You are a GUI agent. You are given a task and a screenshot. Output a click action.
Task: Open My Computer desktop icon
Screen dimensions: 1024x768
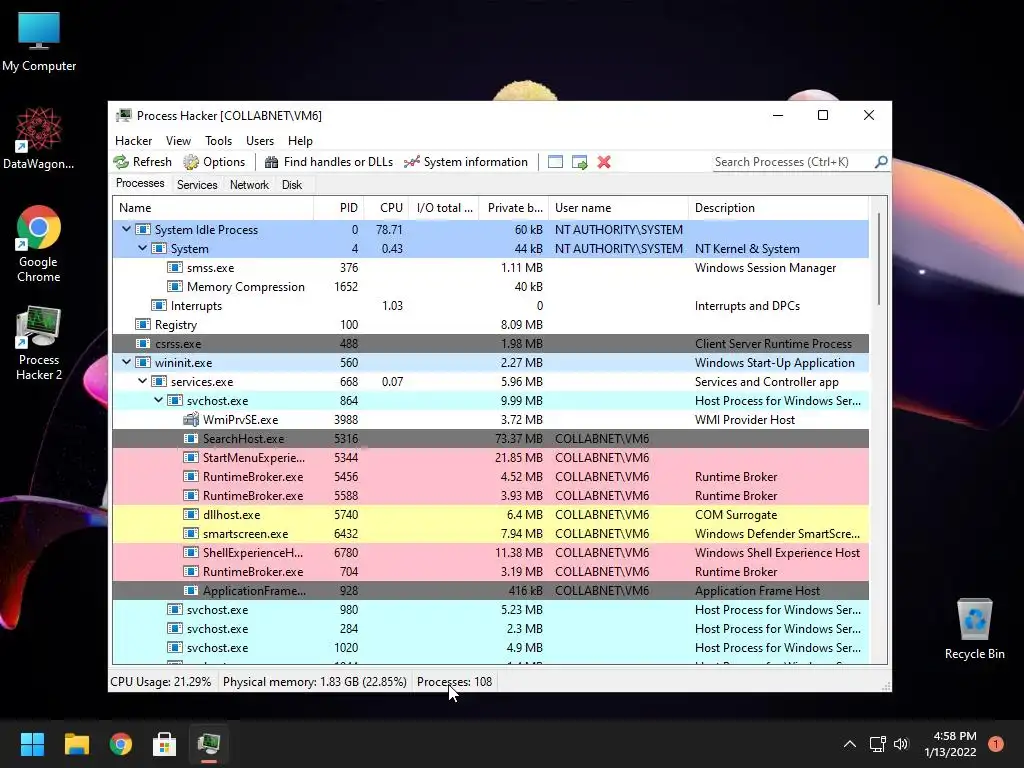pos(39,41)
